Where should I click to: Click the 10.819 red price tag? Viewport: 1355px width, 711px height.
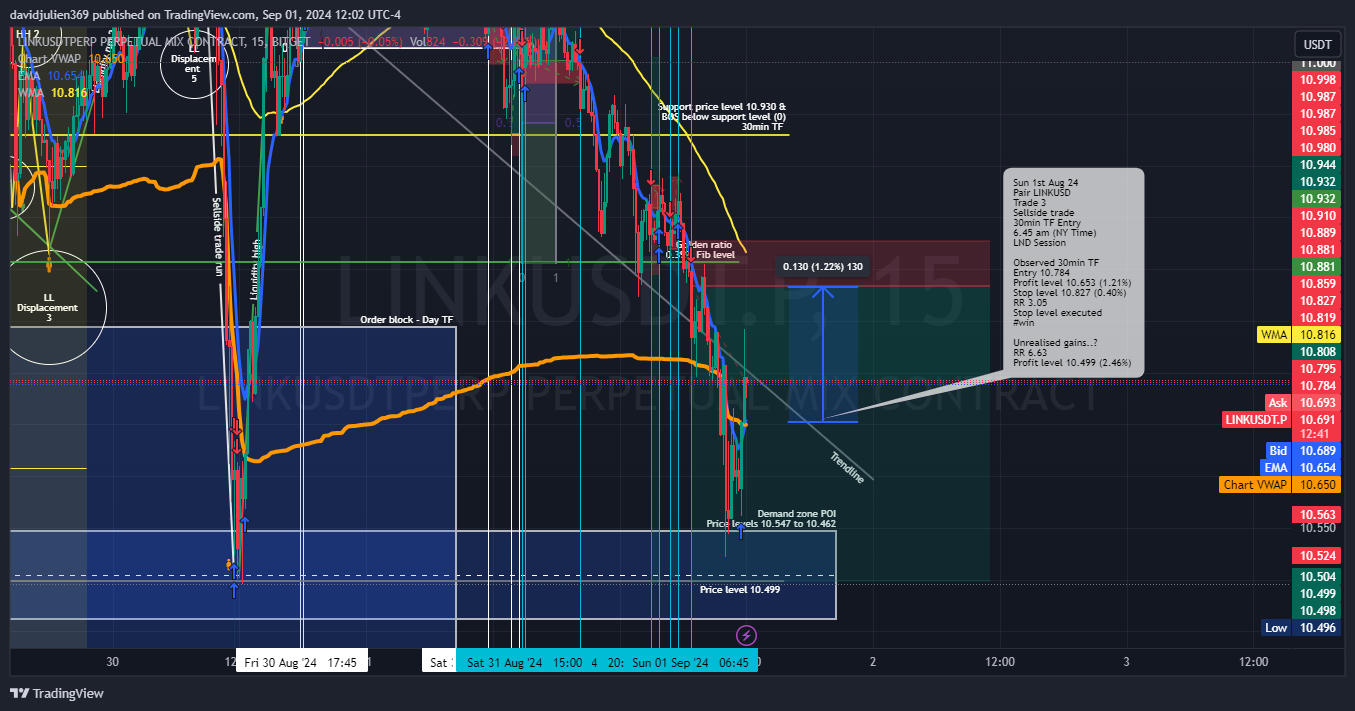coord(1318,318)
